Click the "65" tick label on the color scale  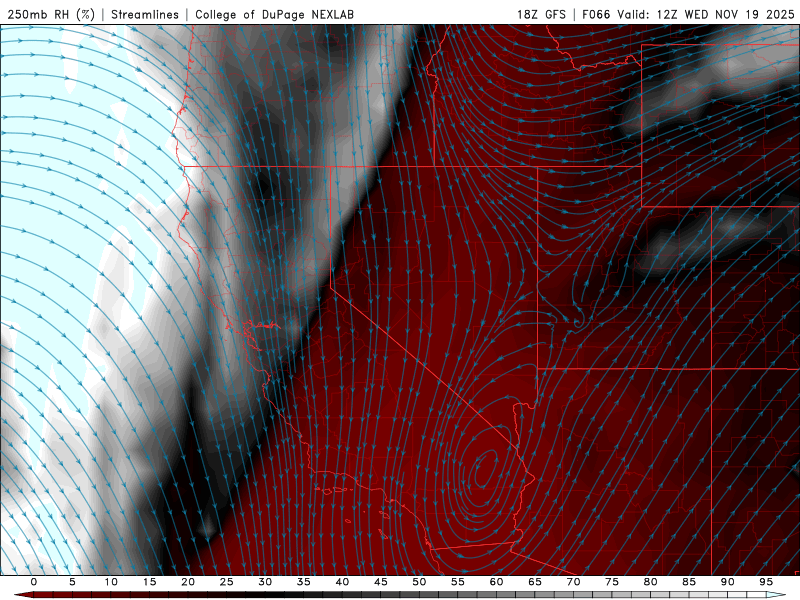coord(534,582)
